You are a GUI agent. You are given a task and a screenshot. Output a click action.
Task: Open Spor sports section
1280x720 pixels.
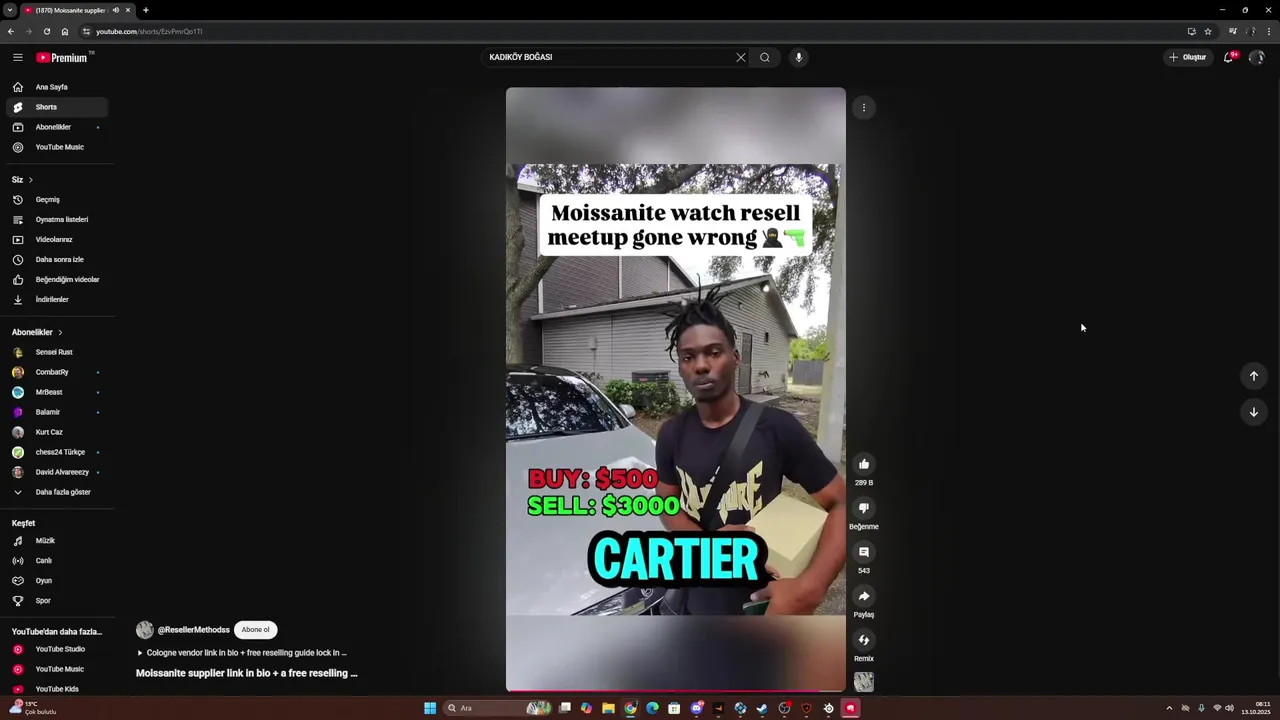pyautogui.click(x=56, y=601)
